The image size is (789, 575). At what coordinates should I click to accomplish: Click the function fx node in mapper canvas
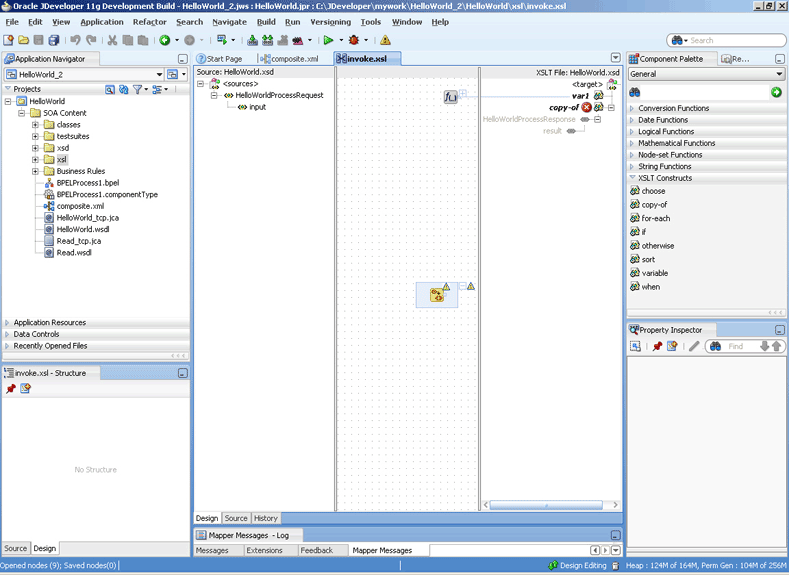(450, 97)
